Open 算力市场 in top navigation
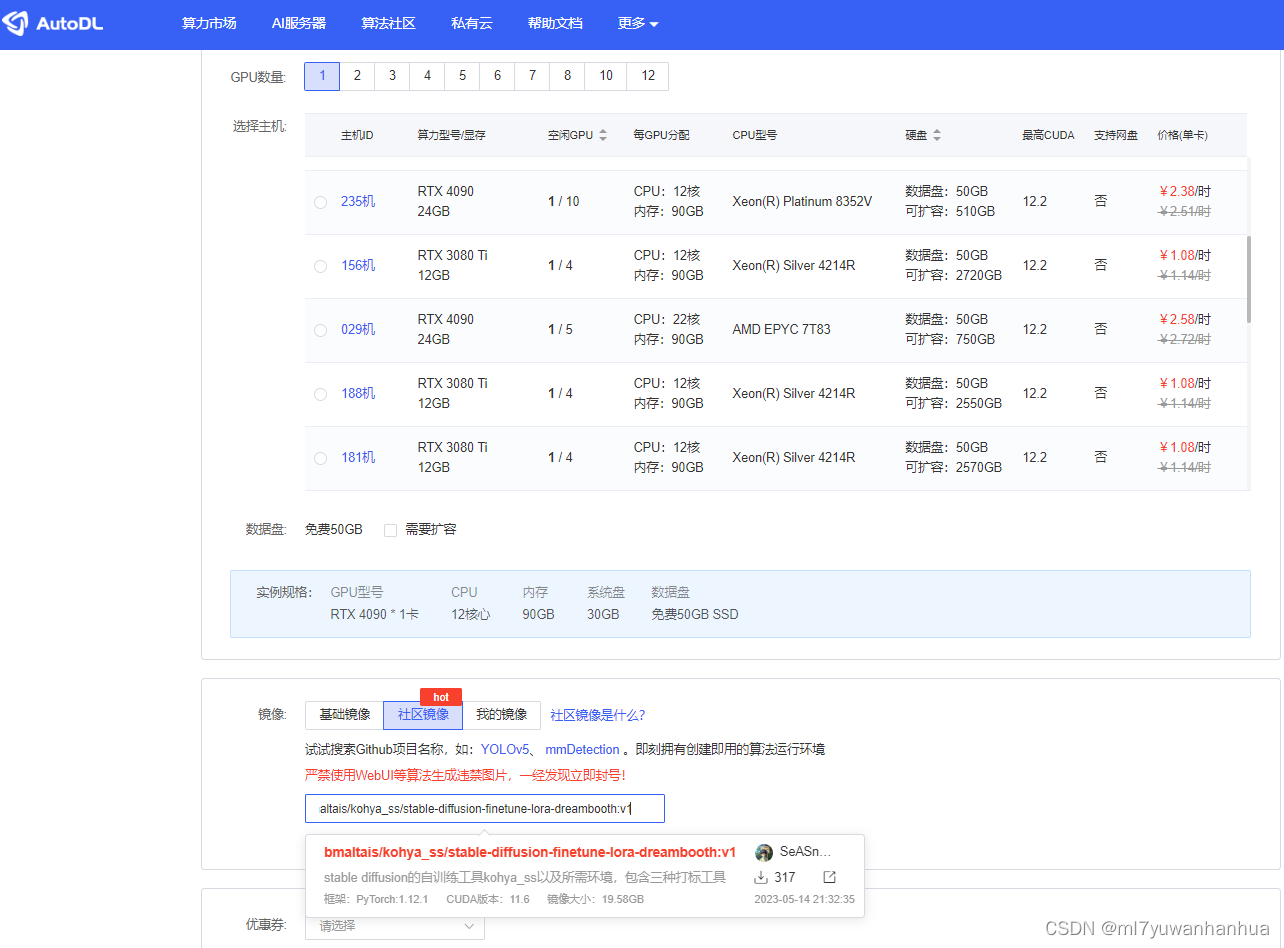Screen dimensions: 1284x948 [209, 23]
